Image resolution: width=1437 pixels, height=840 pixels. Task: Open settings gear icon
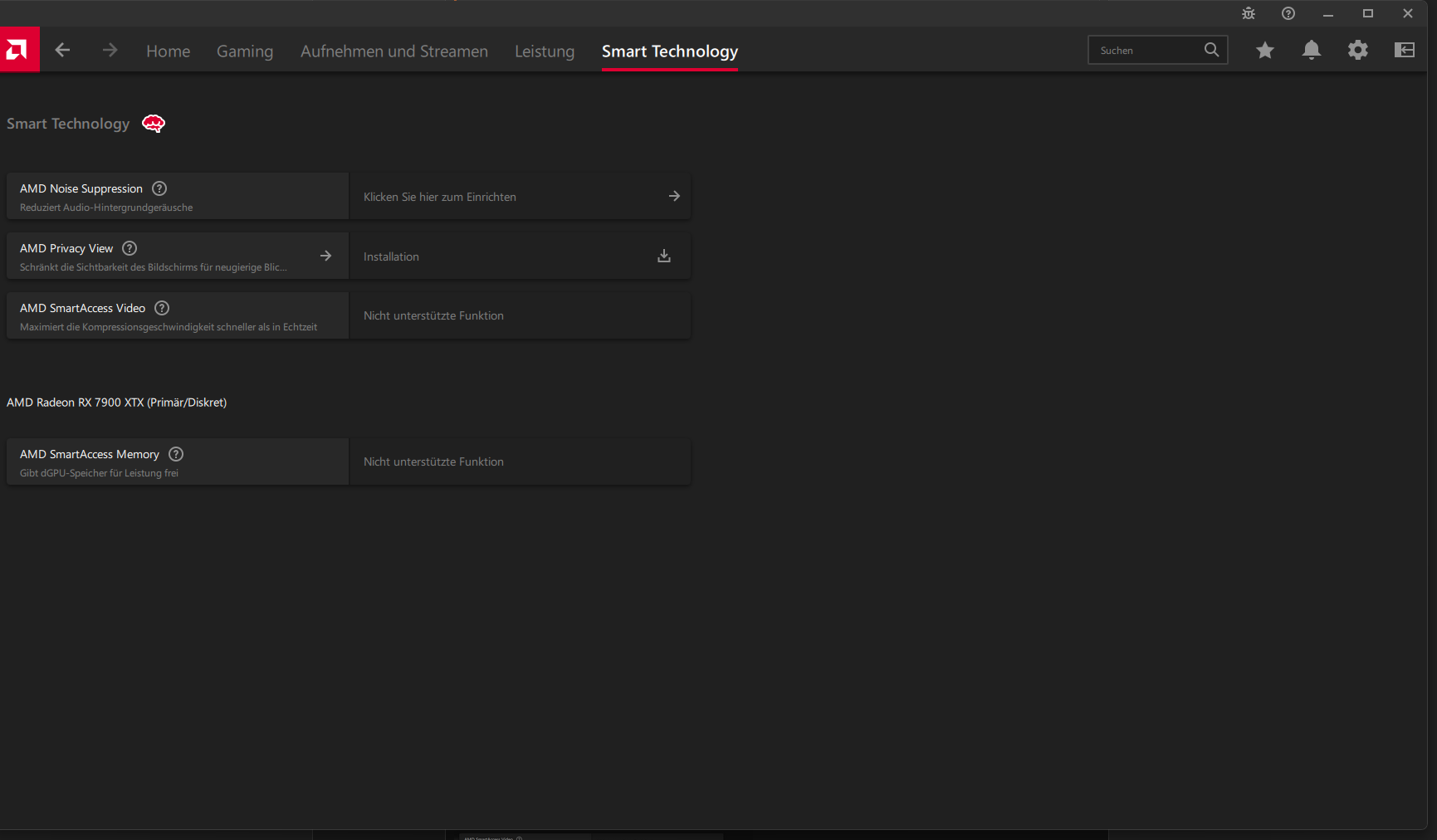click(x=1358, y=50)
